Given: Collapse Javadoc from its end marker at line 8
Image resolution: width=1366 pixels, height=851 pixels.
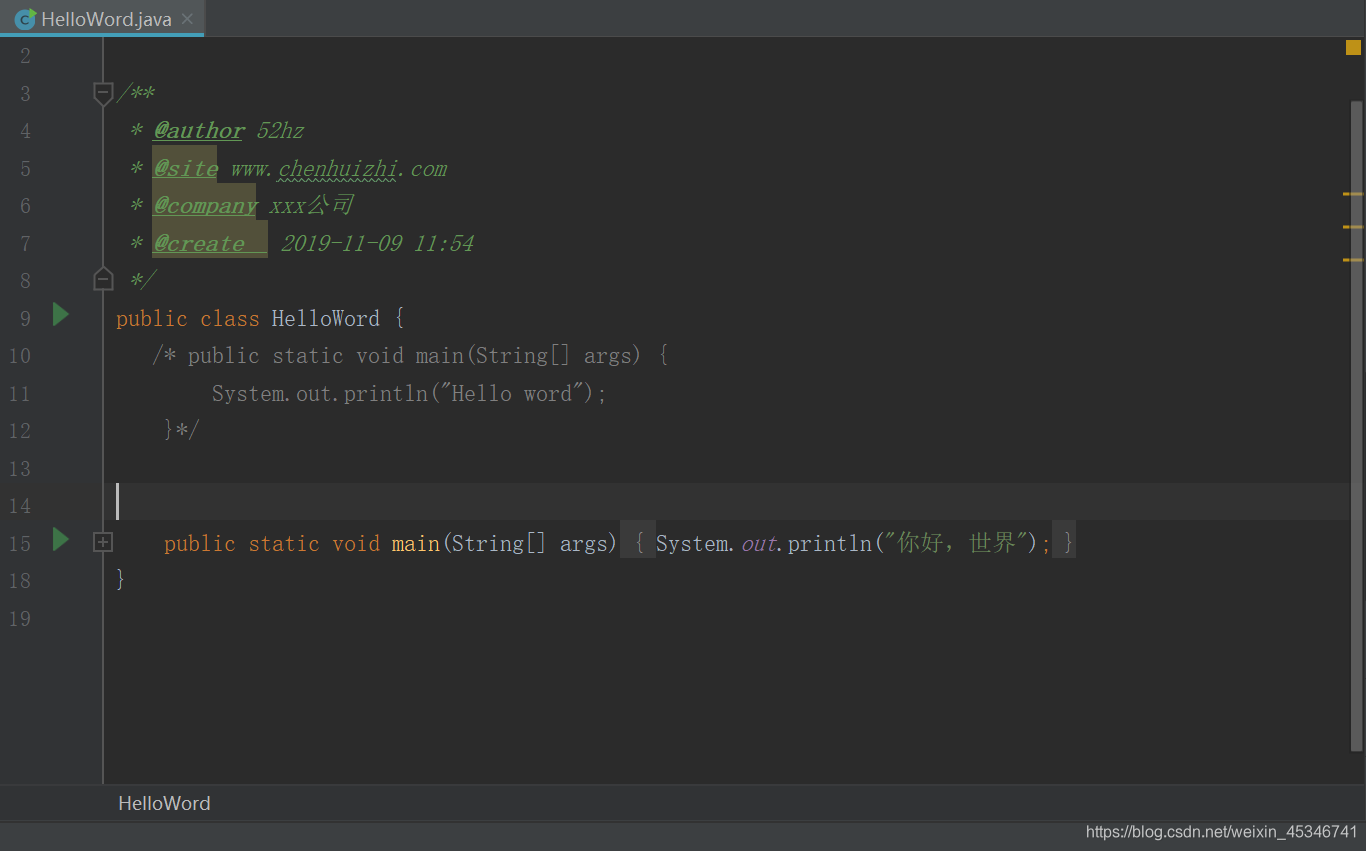Looking at the screenshot, I should point(103,279).
